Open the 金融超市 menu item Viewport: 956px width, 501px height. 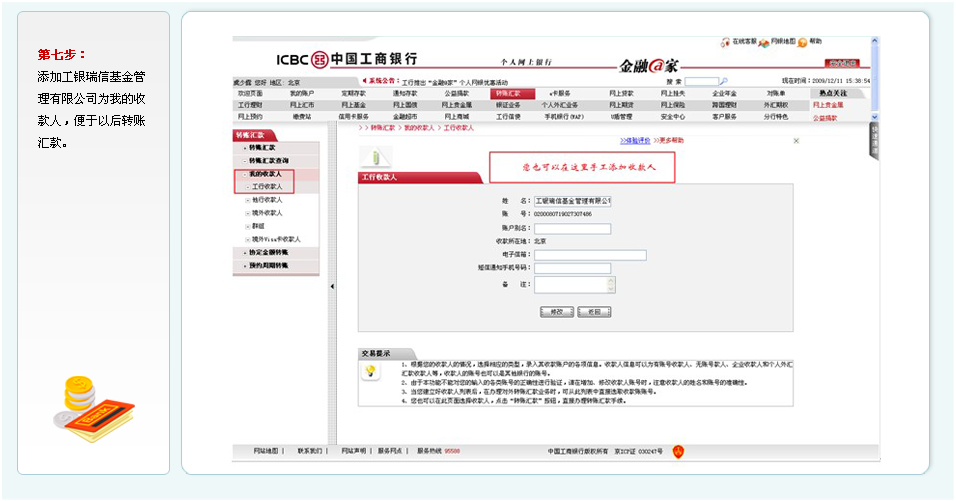point(405,116)
